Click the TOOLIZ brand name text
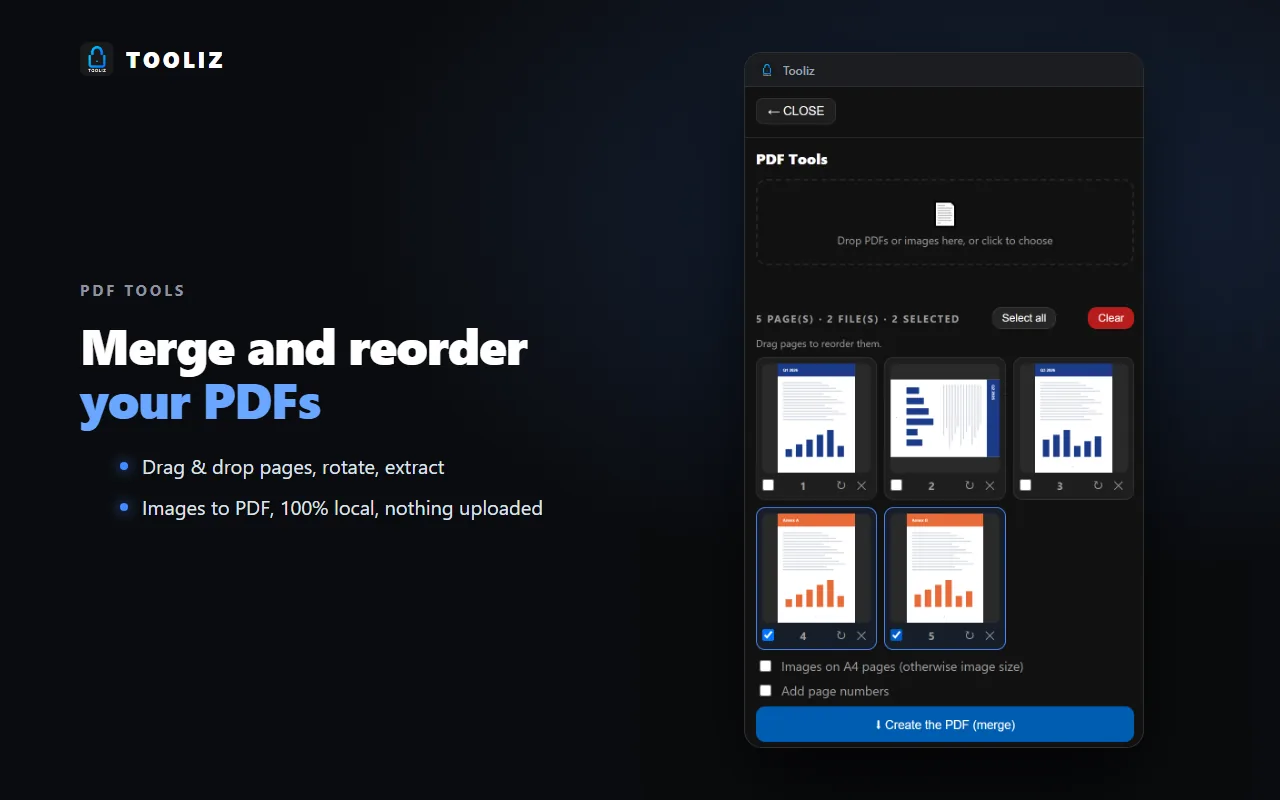Image resolution: width=1280 pixels, height=800 pixels. (175, 60)
